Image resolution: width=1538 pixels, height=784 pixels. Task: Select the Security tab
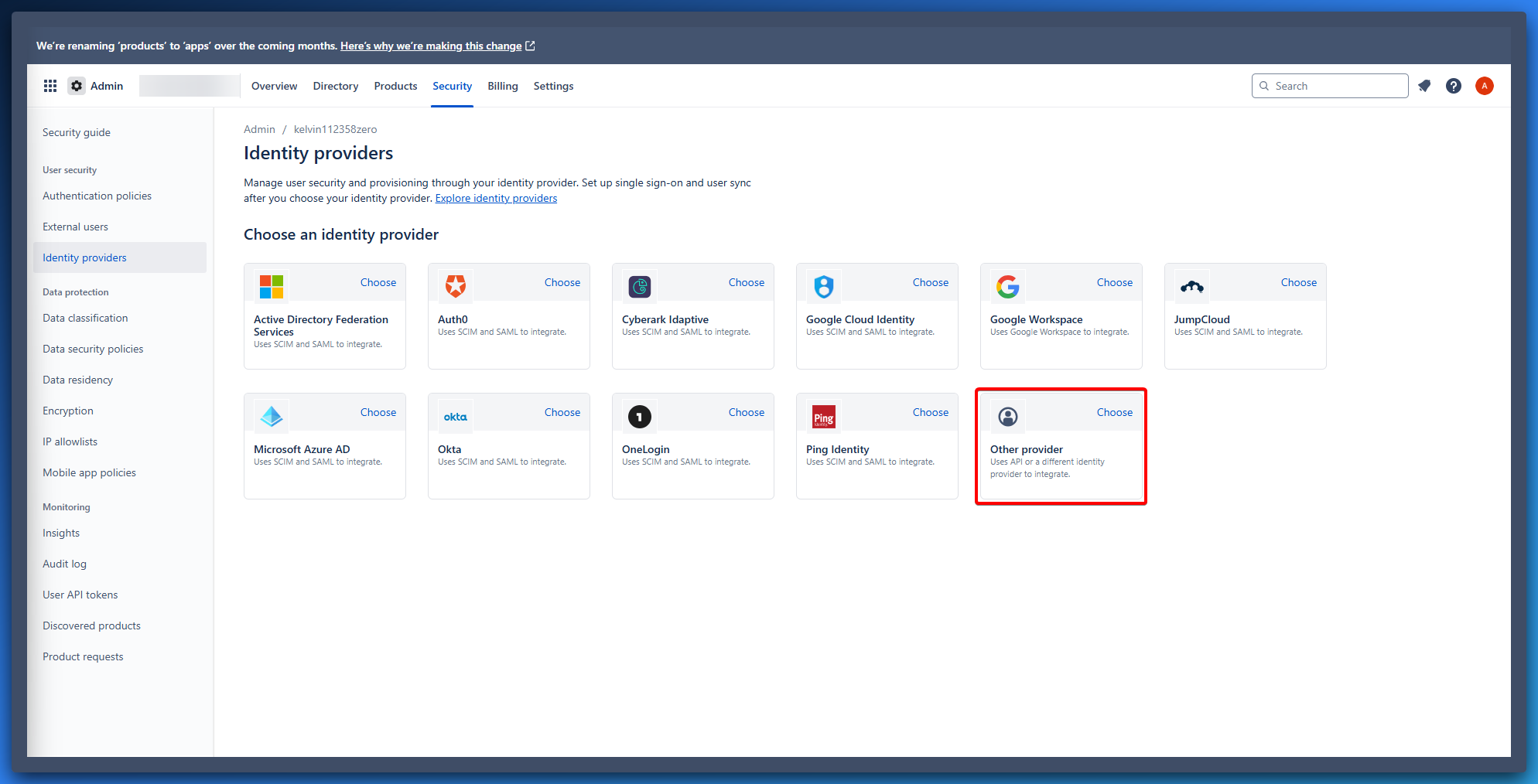coord(452,86)
